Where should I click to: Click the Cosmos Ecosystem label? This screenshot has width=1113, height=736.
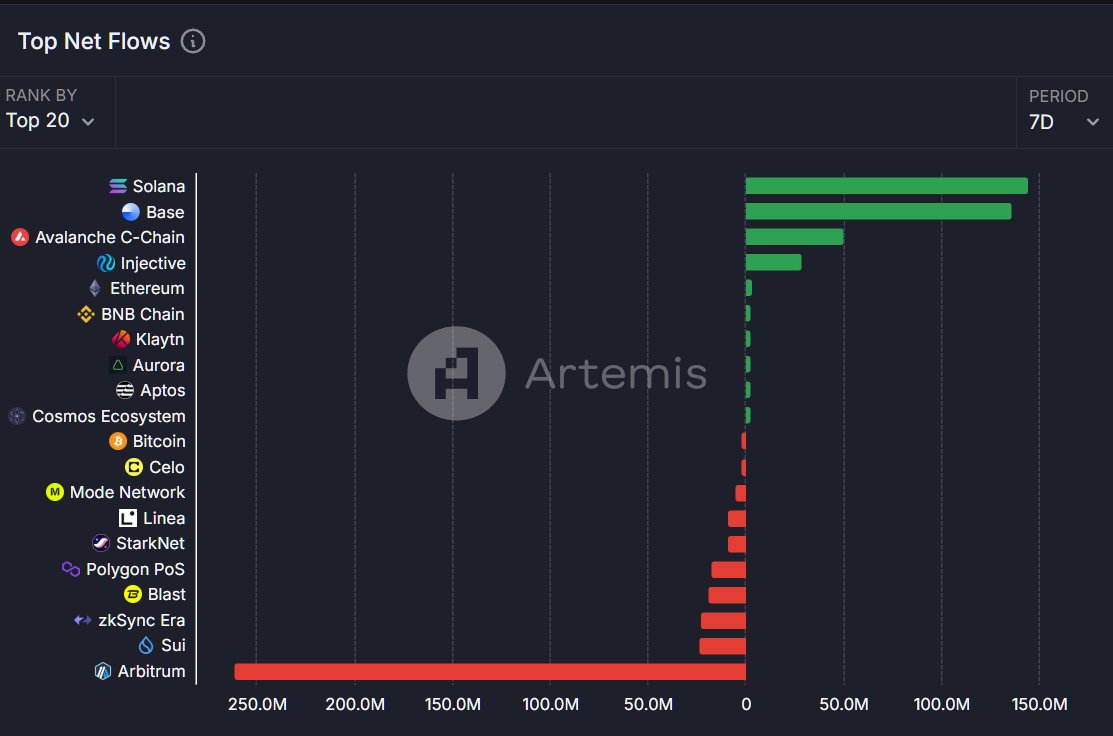point(109,416)
